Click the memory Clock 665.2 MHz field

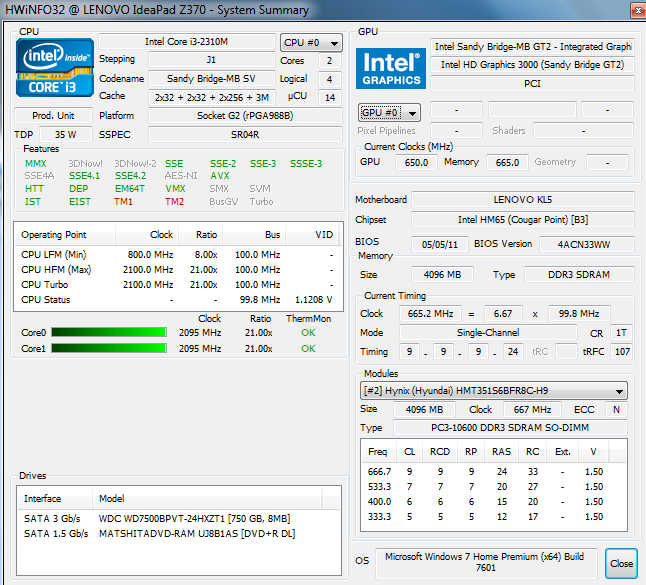click(431, 314)
